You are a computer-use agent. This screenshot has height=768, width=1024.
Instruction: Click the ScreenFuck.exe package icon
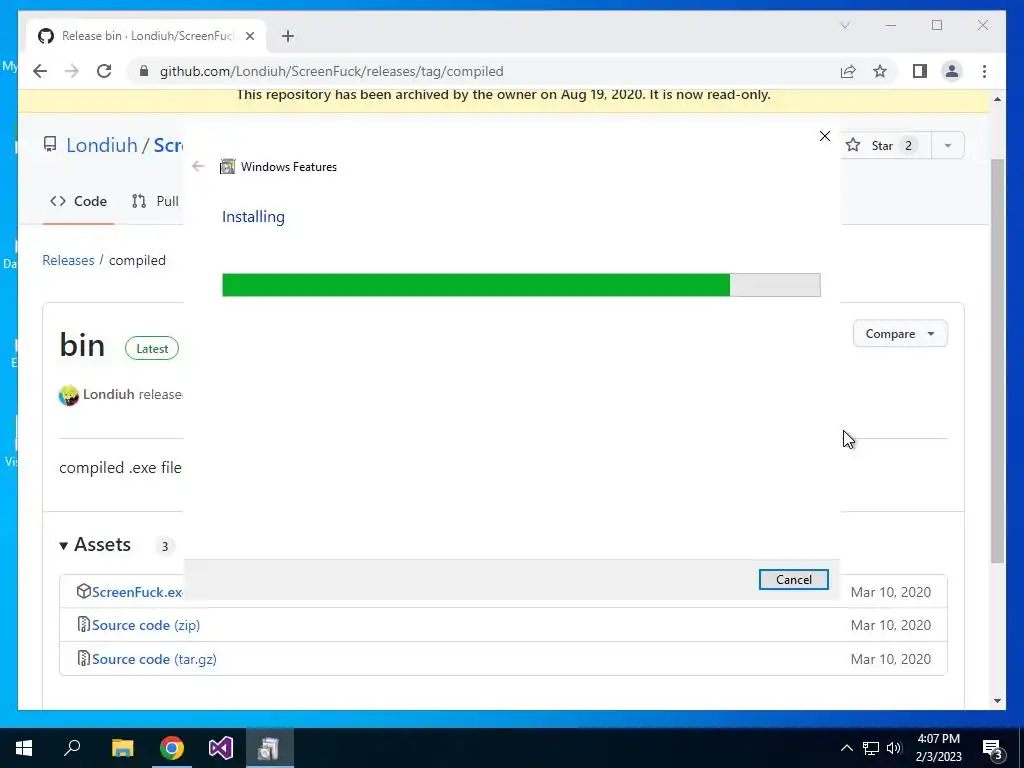click(x=84, y=591)
